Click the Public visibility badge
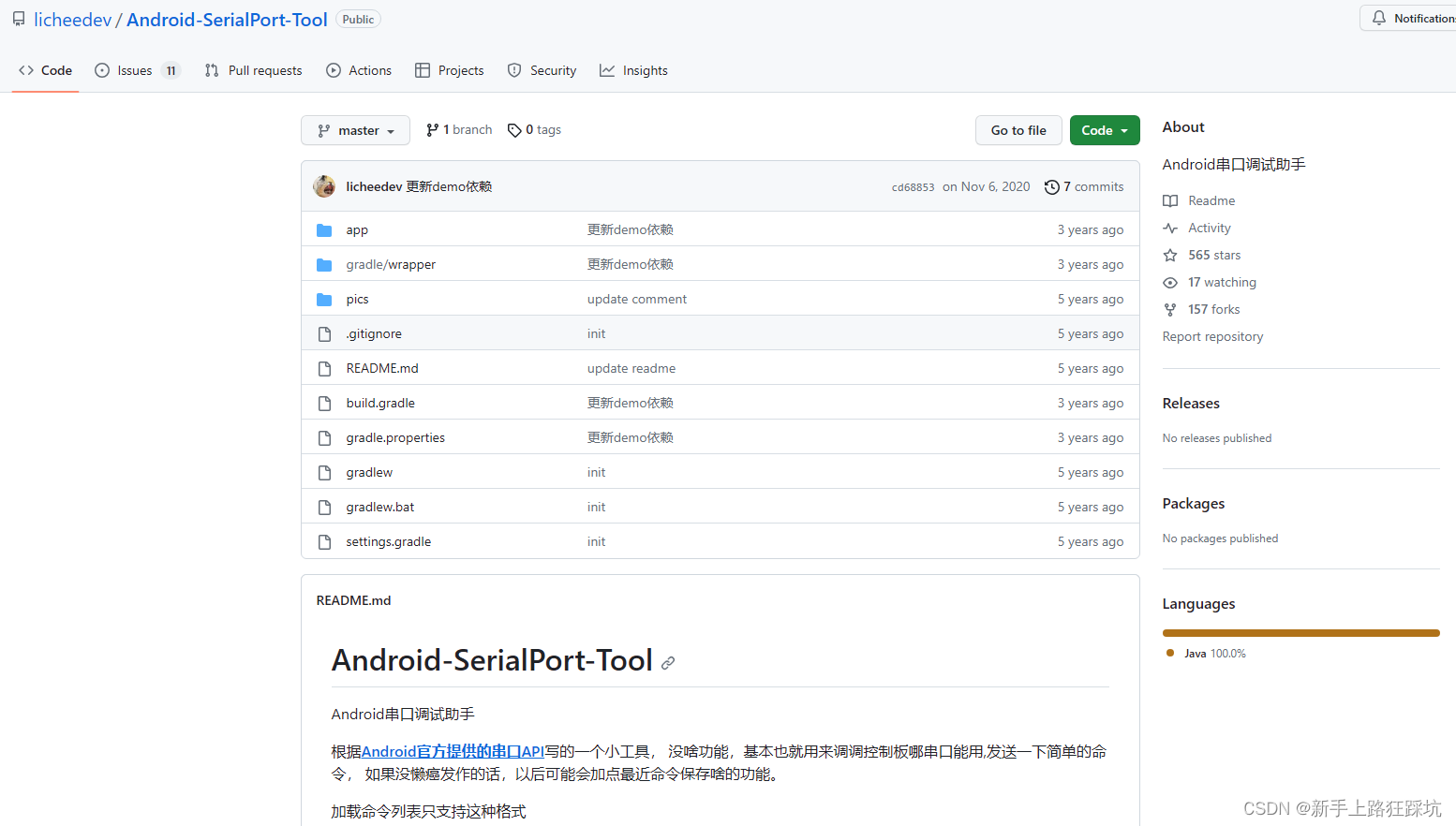Screen dimensions: 1456x826 pyautogui.click(x=358, y=20)
